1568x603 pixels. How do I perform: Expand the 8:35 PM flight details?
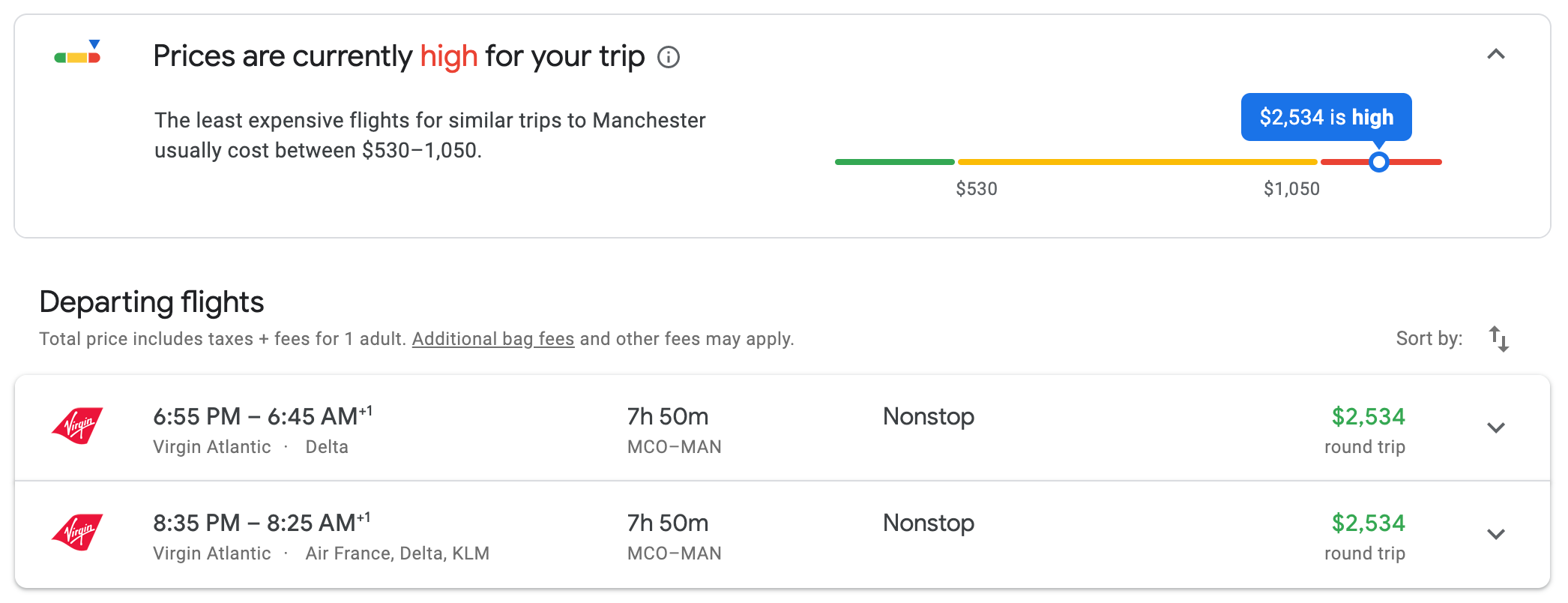point(1496,534)
